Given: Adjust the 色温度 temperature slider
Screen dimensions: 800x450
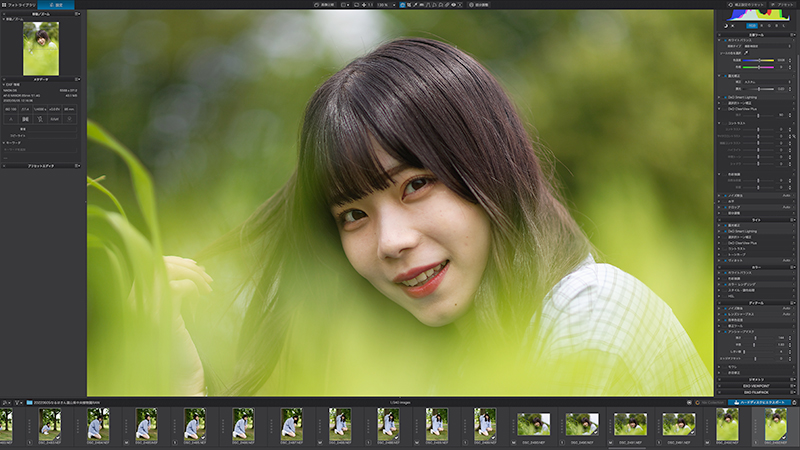Looking at the screenshot, I should (x=758, y=60).
